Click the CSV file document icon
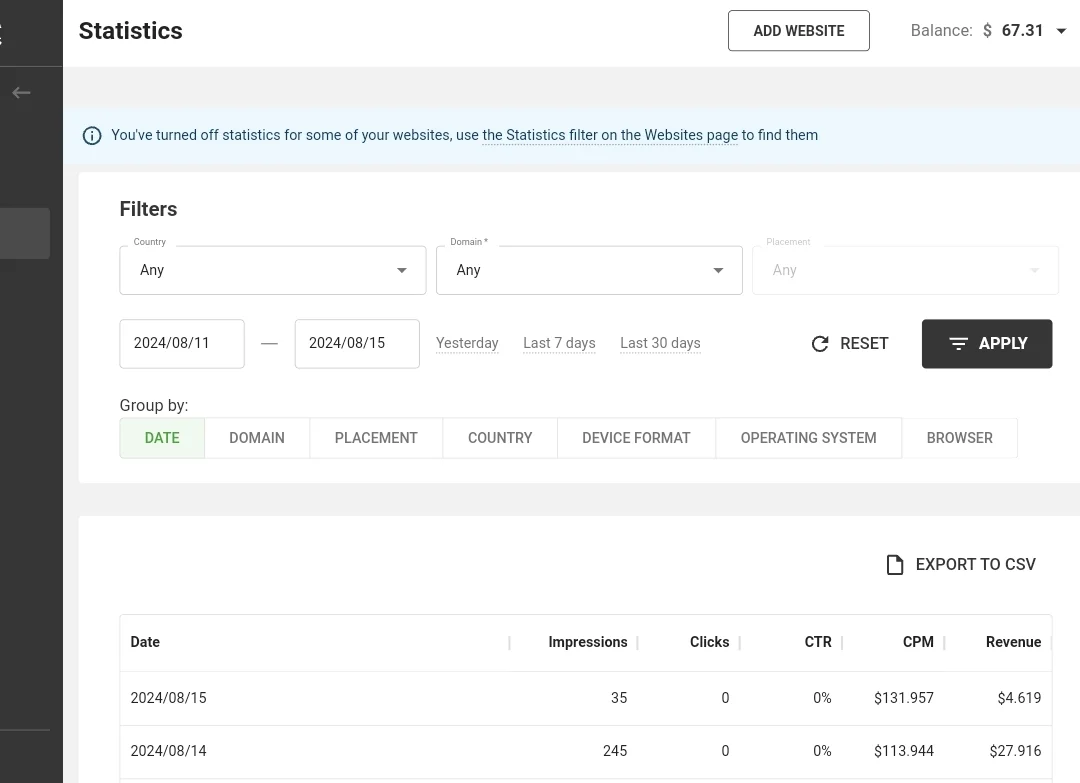 [894, 565]
